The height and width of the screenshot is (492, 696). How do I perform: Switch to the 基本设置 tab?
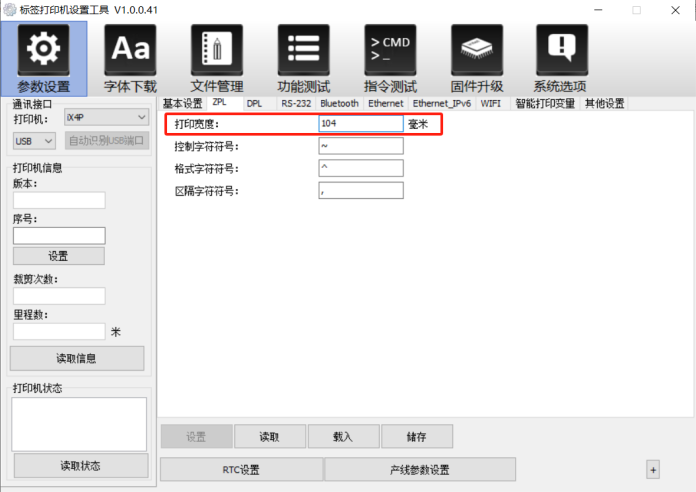click(x=182, y=103)
